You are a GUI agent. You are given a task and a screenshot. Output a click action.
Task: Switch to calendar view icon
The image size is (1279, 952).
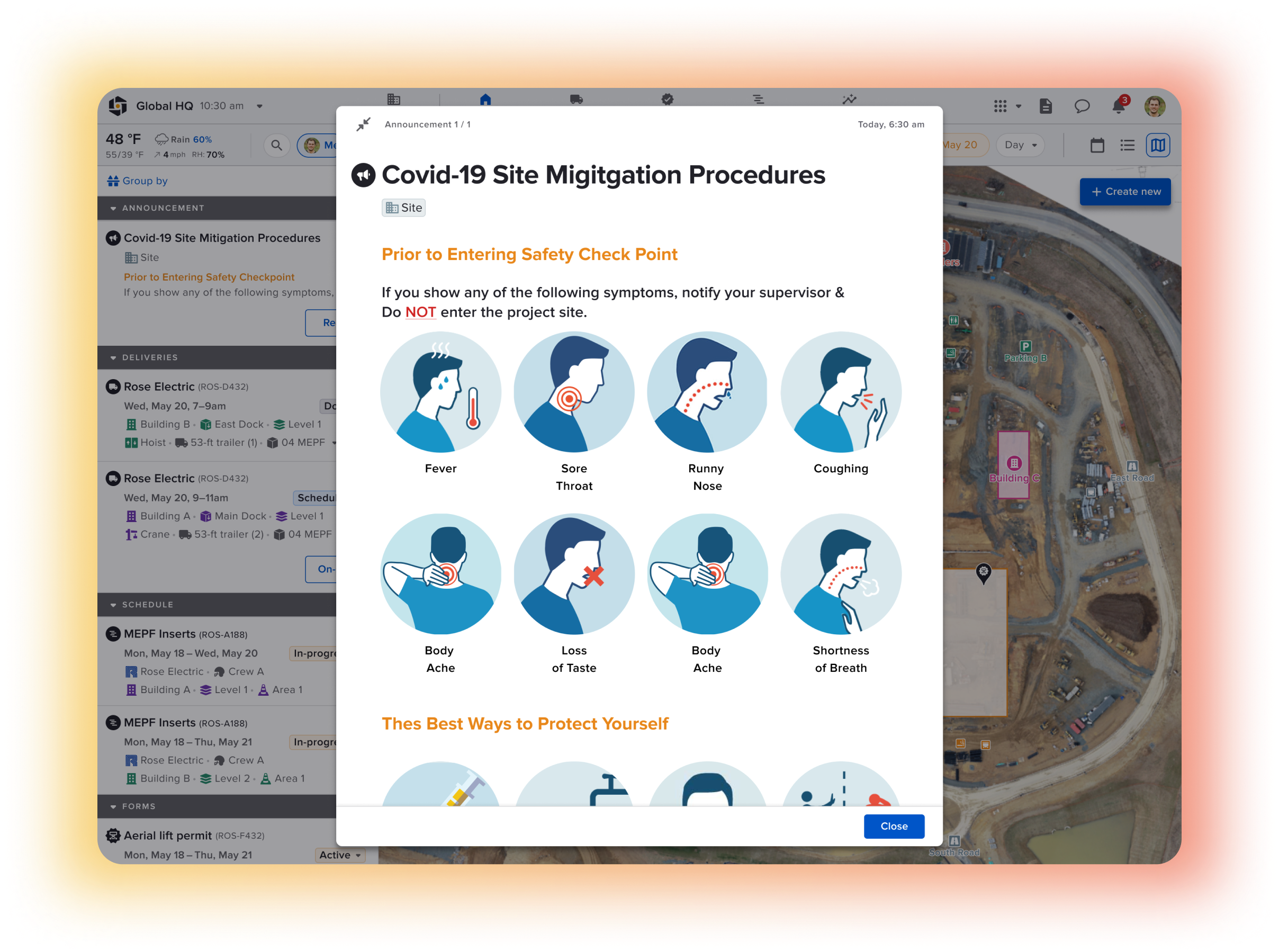point(1097,145)
